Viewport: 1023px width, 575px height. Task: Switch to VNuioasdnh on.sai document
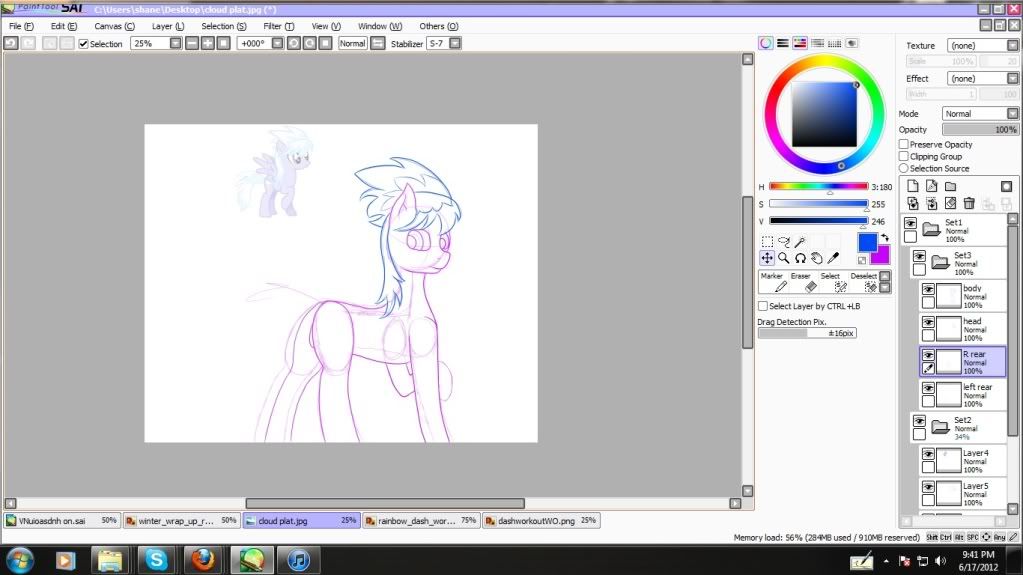point(61,521)
